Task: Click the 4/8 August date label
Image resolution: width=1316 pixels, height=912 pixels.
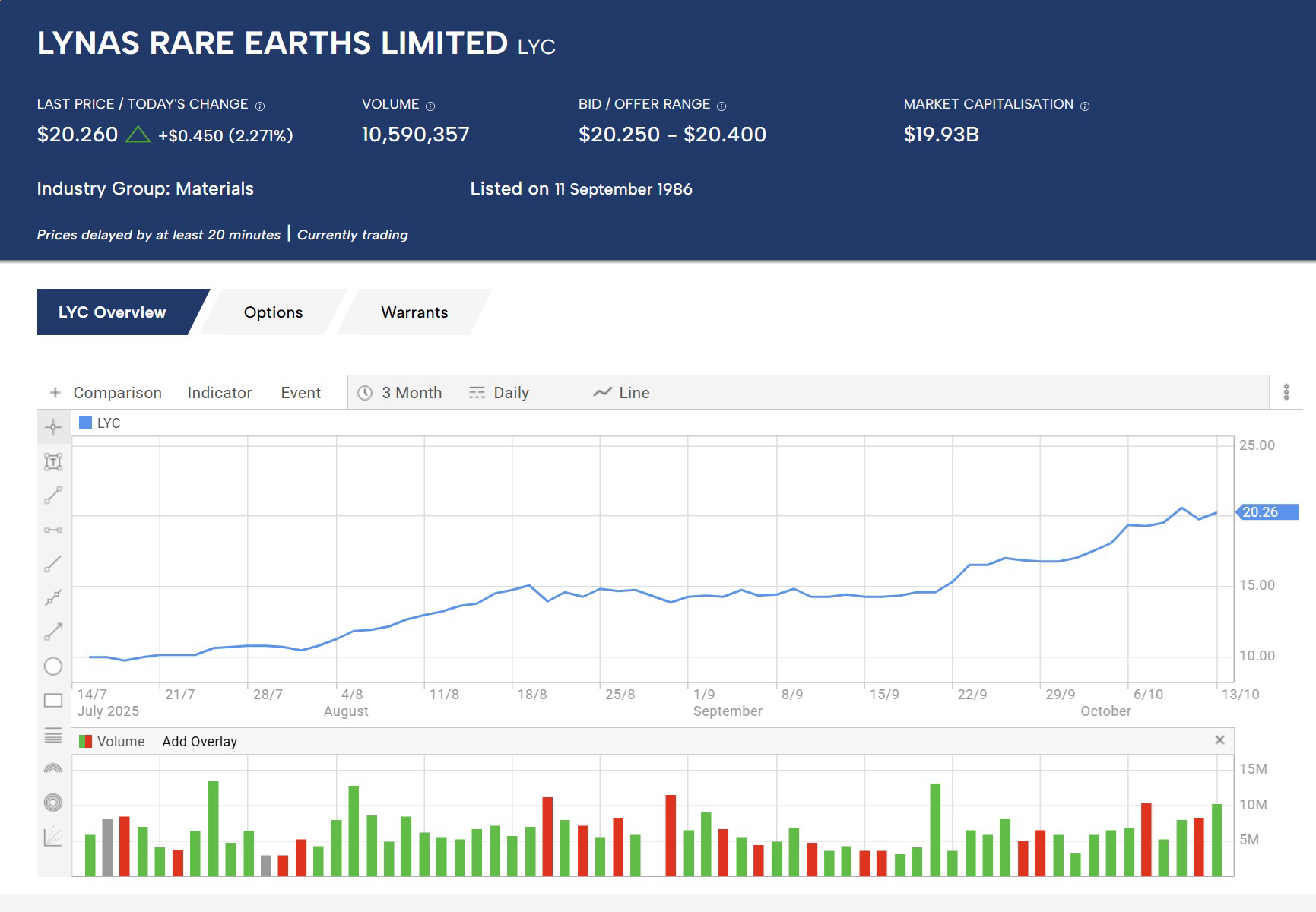Action: click(346, 703)
